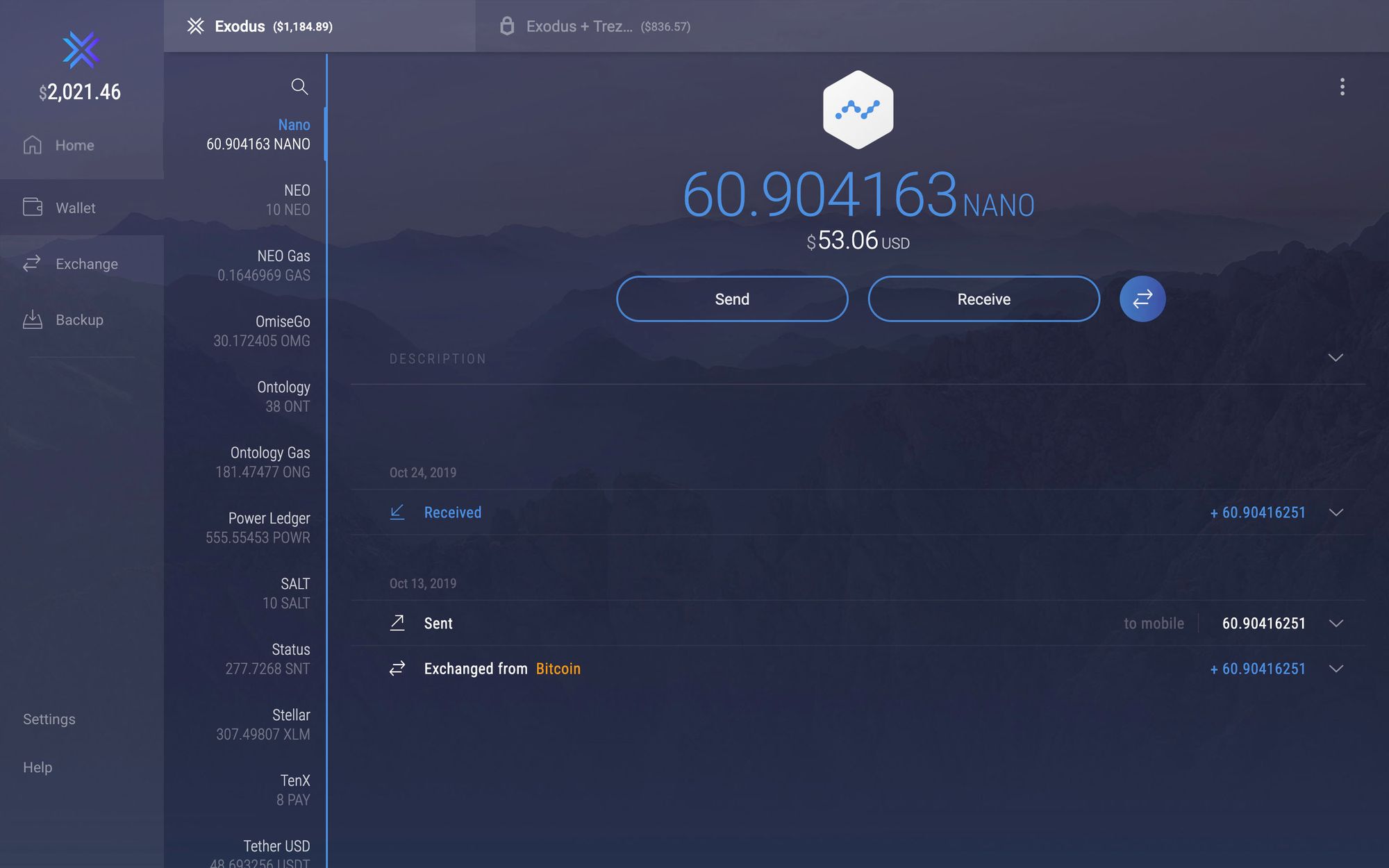Click the asset search magnifier icon

click(x=299, y=86)
